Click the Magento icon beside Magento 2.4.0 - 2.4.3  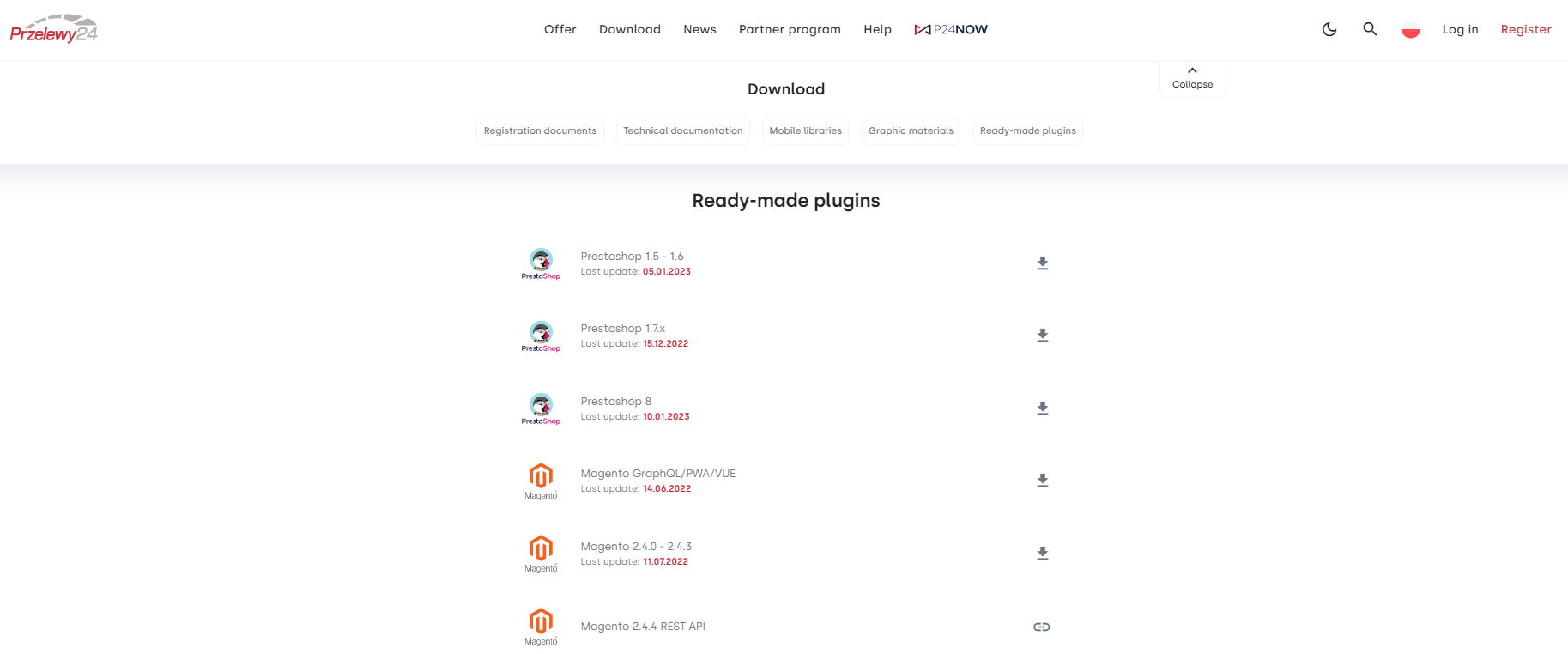pos(541,553)
